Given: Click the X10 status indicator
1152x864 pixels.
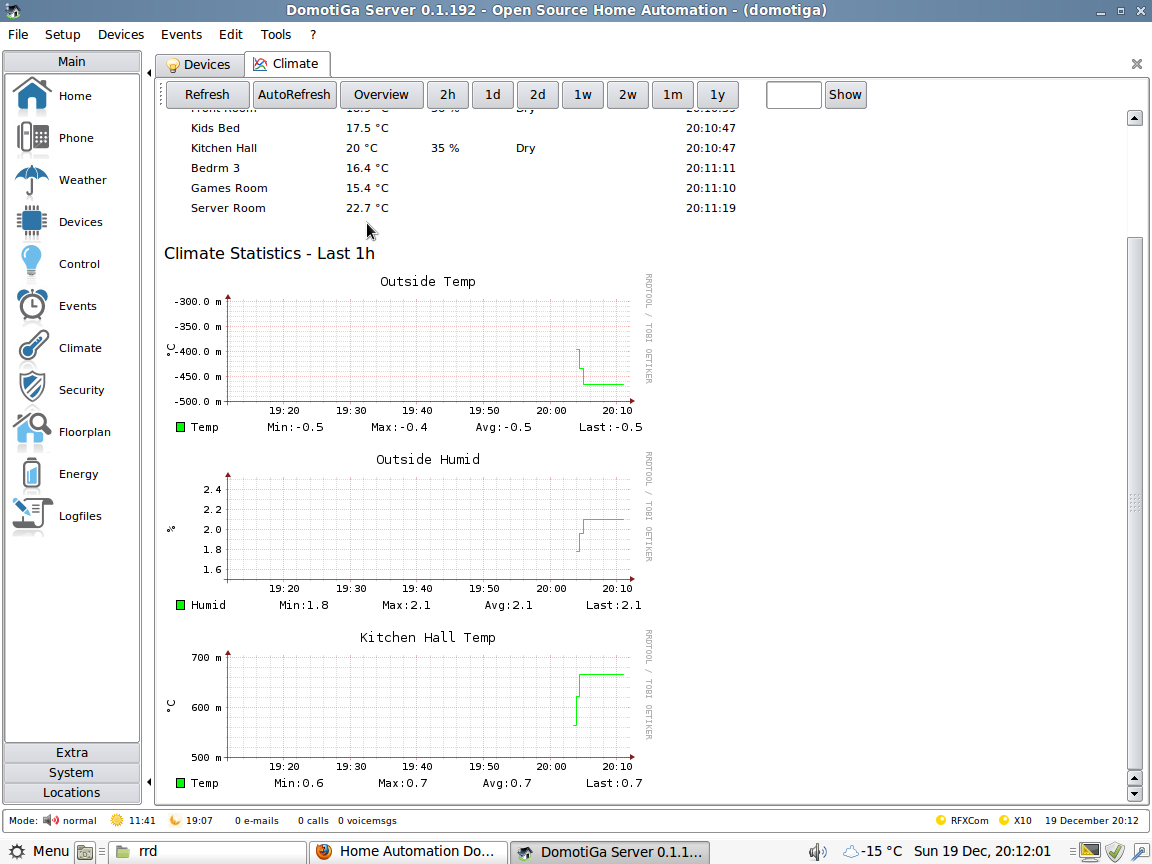Looking at the screenshot, I should [1004, 820].
